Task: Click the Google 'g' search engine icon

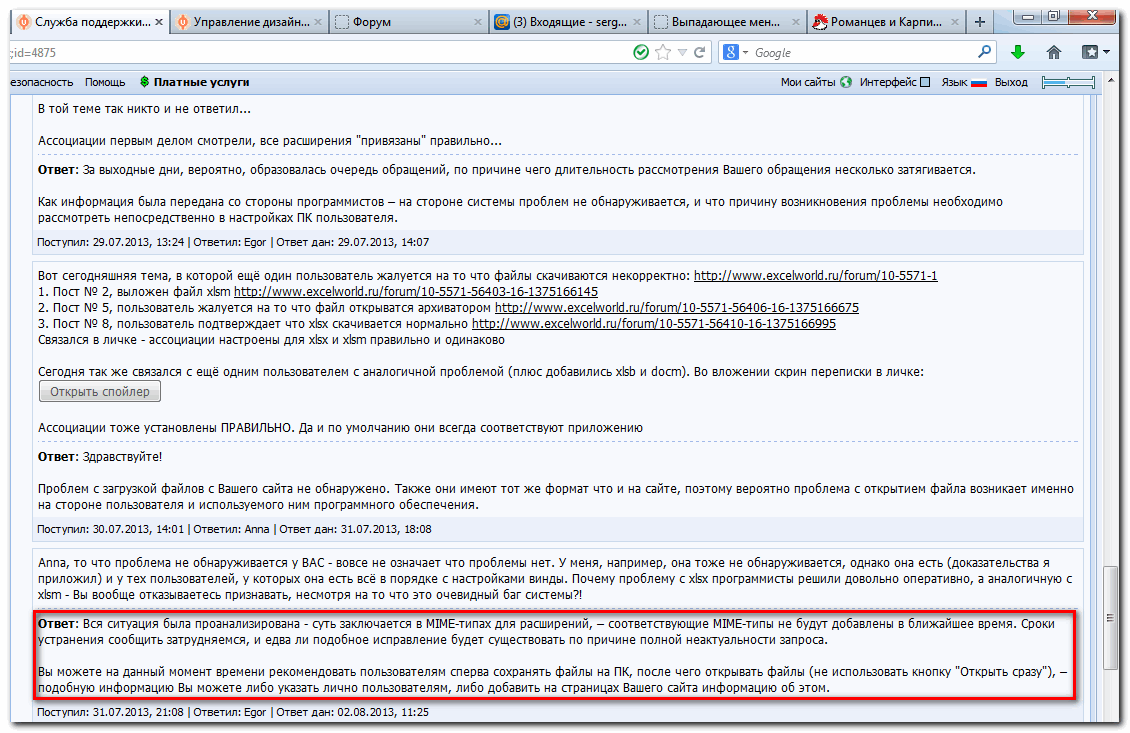Action: pos(731,52)
